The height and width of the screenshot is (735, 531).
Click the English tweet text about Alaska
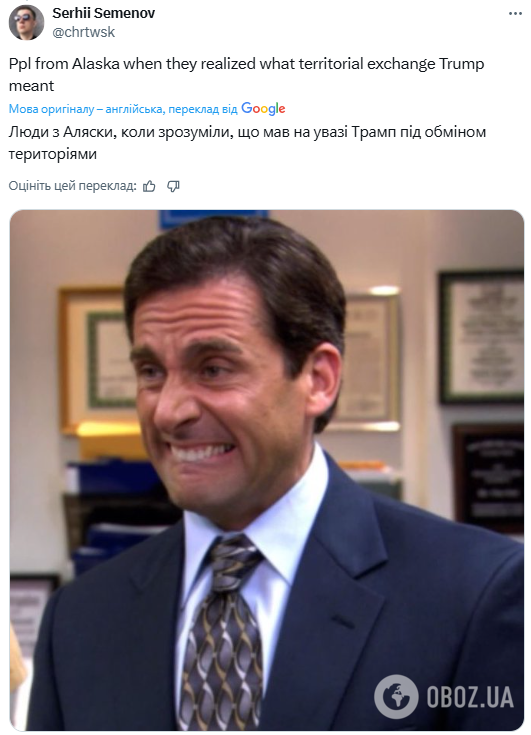pyautogui.click(x=247, y=75)
